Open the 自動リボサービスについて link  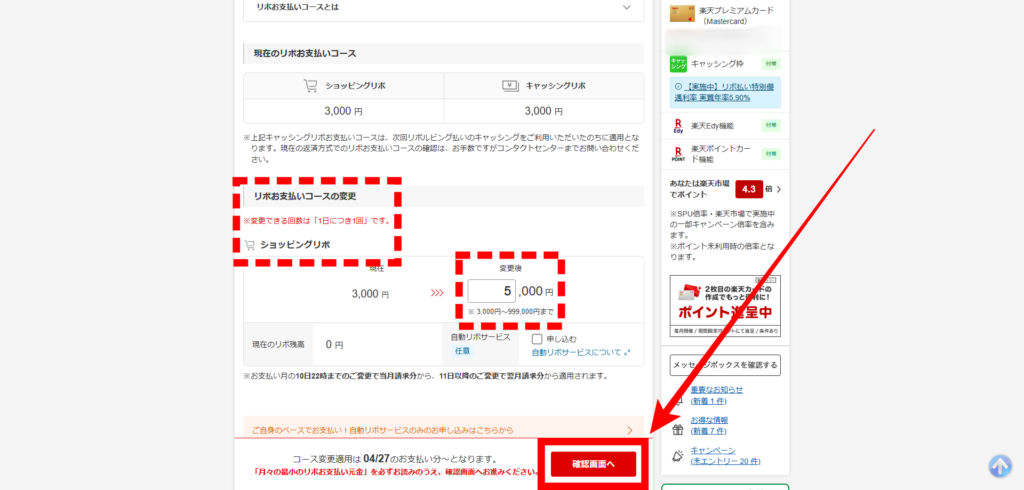coord(580,352)
